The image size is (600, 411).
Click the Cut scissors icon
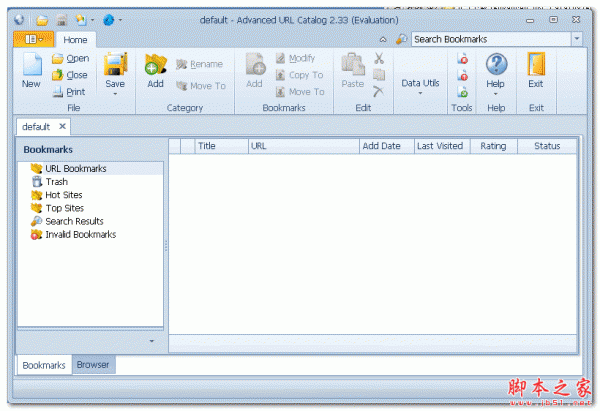[x=379, y=58]
